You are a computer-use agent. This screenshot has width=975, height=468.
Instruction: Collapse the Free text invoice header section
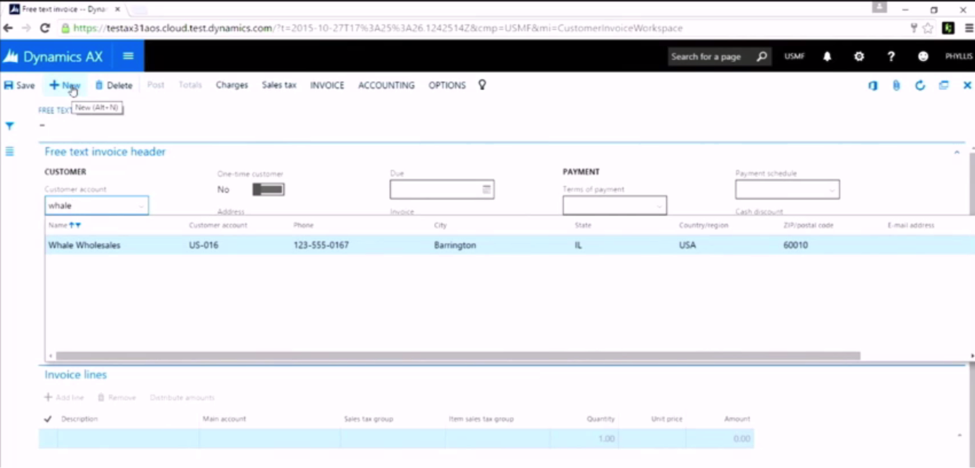[957, 152]
